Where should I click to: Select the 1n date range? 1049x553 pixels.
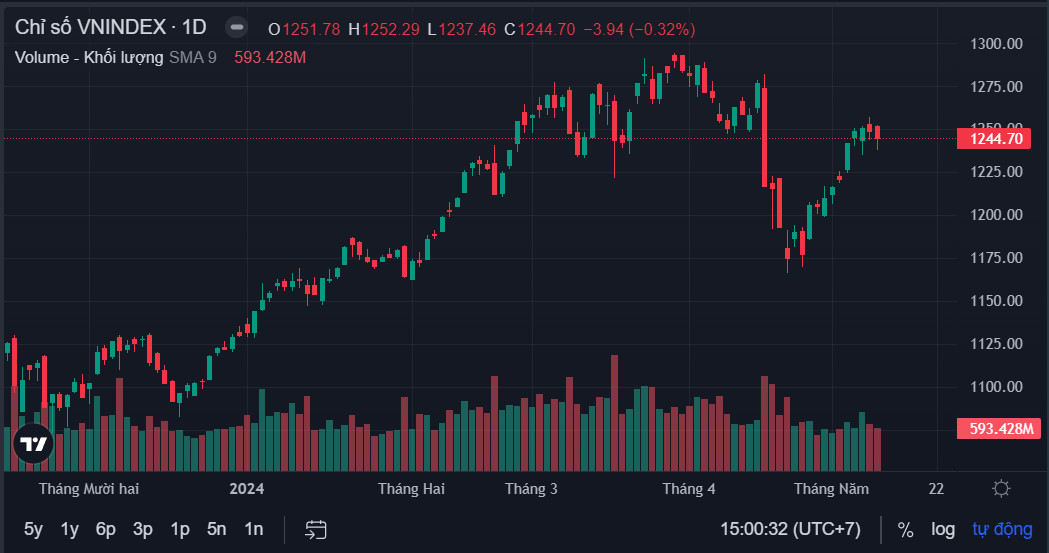click(254, 529)
